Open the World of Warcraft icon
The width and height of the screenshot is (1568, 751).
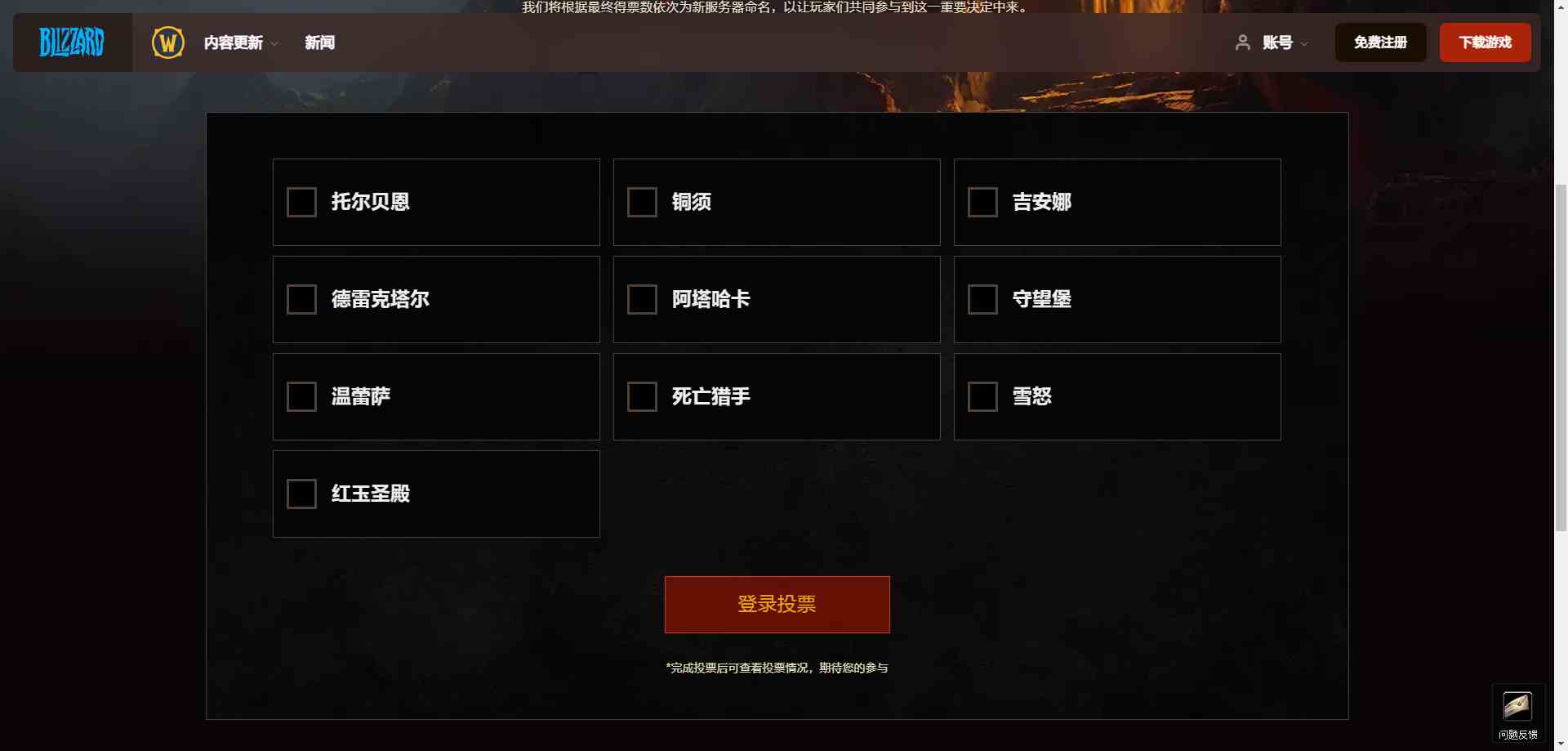[168, 42]
